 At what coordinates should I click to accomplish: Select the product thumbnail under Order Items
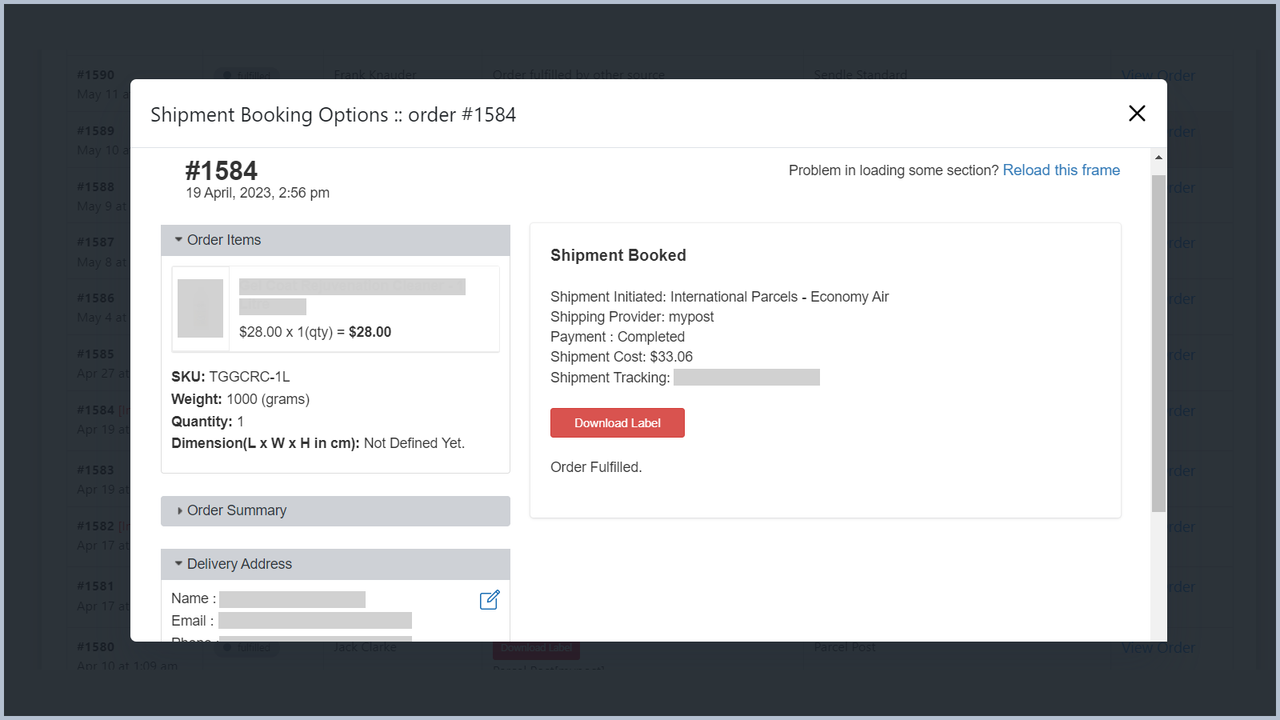200,307
